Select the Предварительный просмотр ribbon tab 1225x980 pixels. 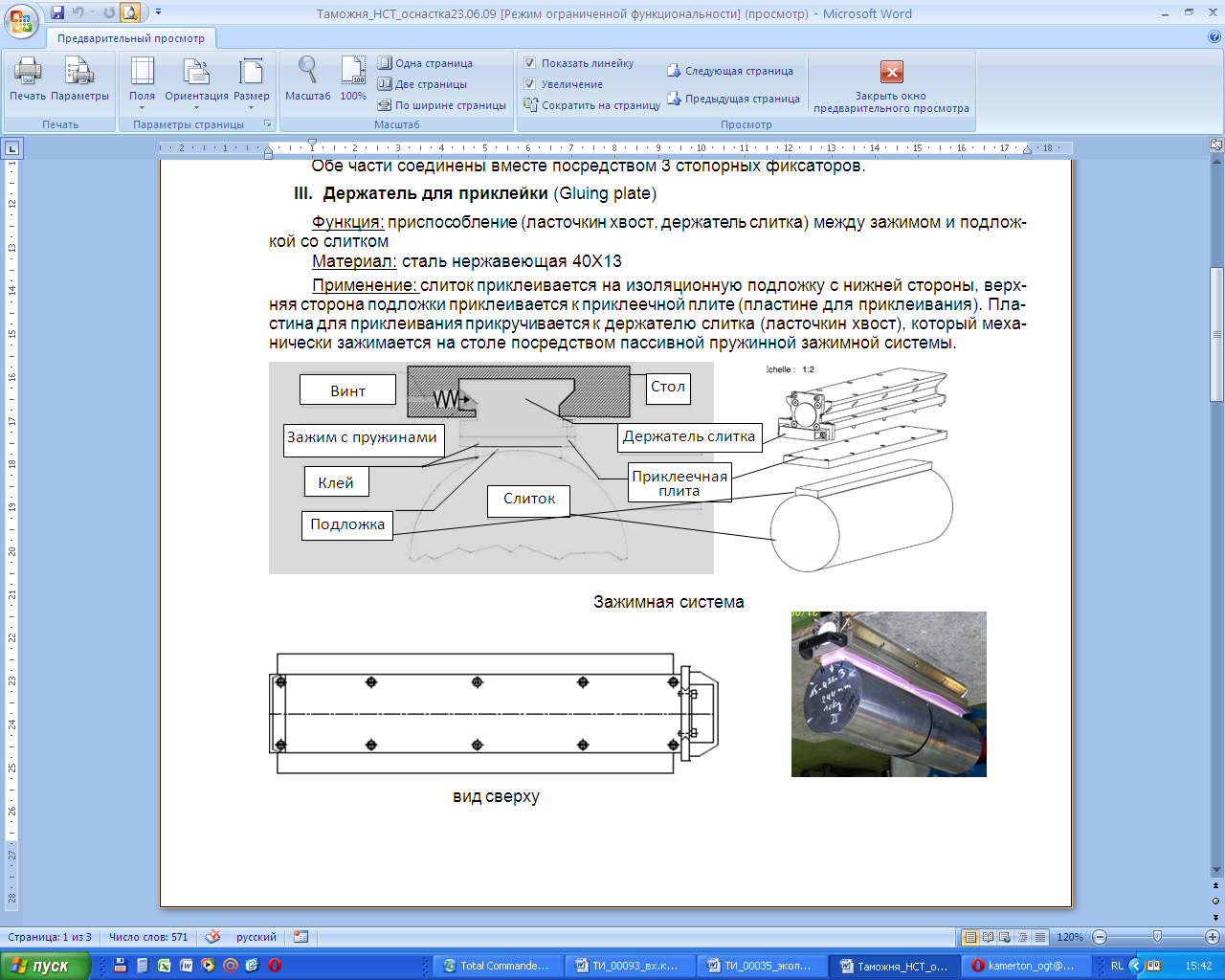pos(131,38)
